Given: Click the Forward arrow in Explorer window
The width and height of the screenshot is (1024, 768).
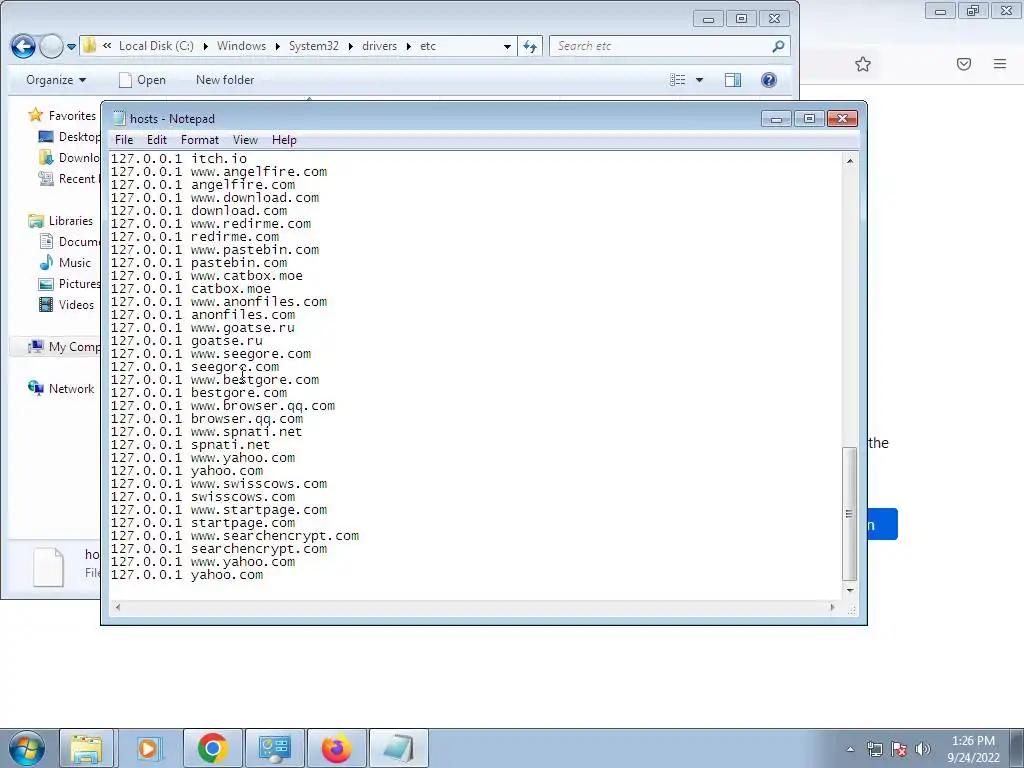Looking at the screenshot, I should pyautogui.click(x=52, y=46).
